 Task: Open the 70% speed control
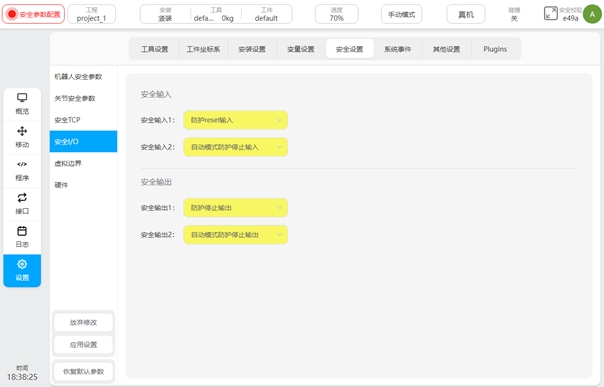337,14
